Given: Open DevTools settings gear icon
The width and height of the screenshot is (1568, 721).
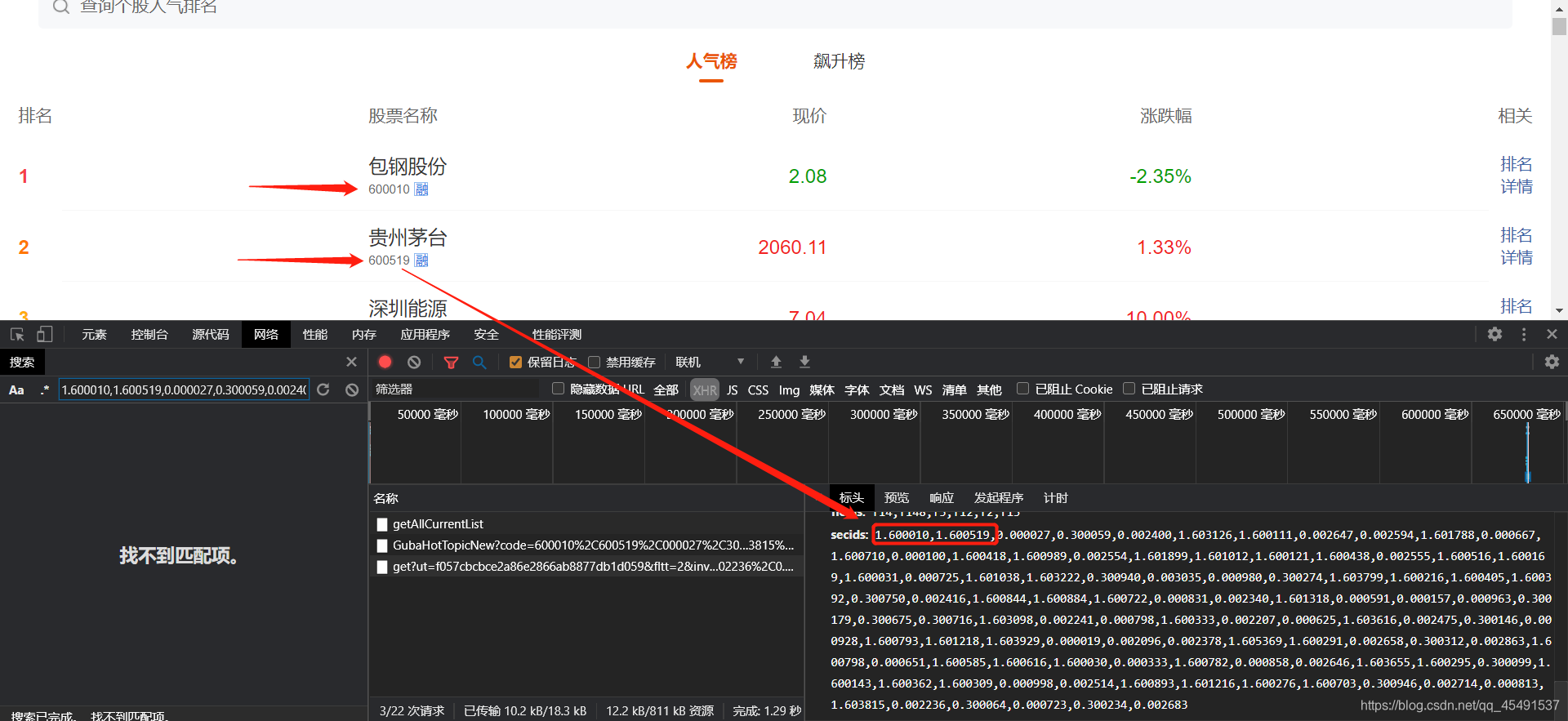Looking at the screenshot, I should (1494, 334).
